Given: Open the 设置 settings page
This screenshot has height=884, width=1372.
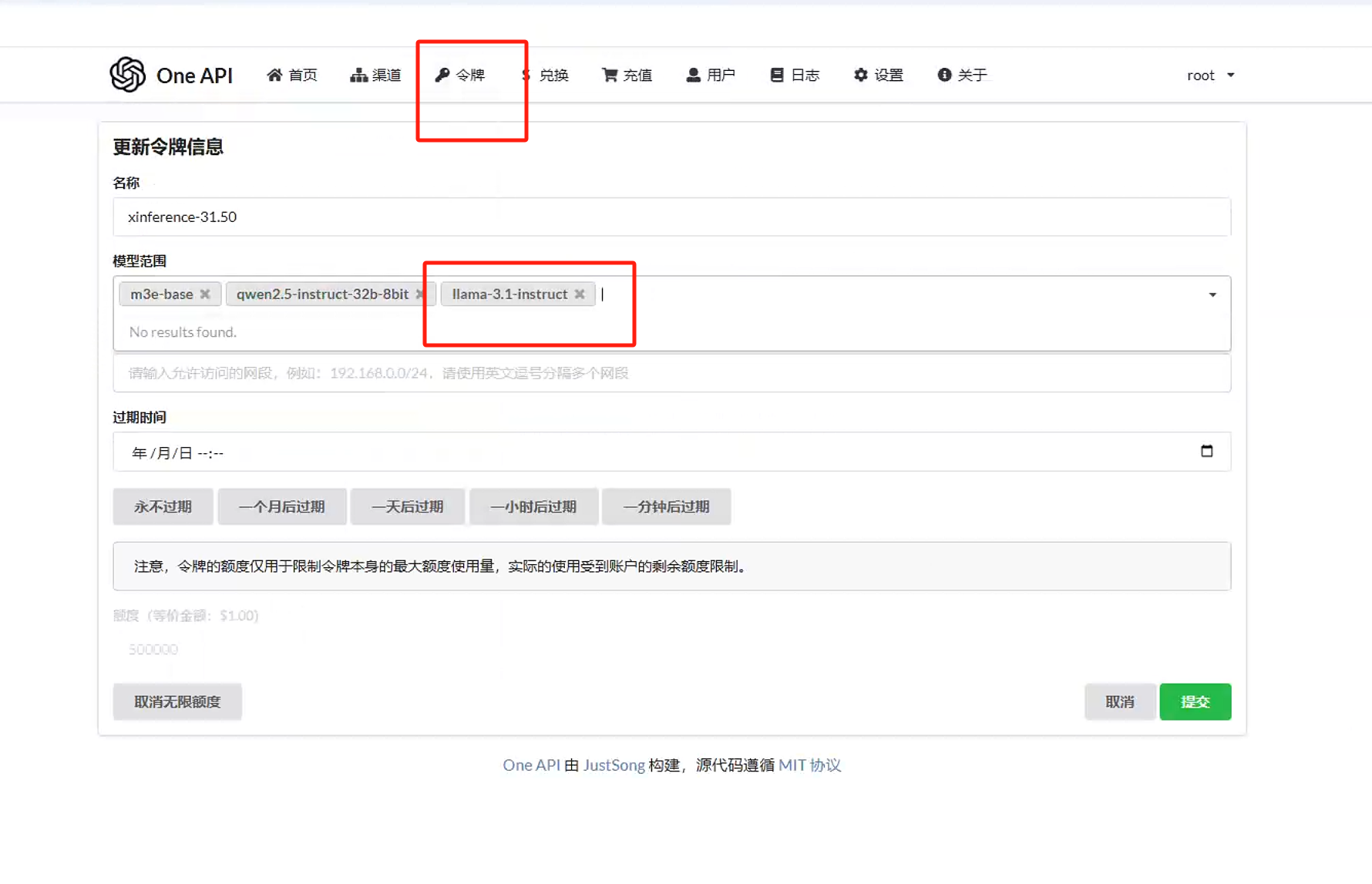Looking at the screenshot, I should click(878, 75).
